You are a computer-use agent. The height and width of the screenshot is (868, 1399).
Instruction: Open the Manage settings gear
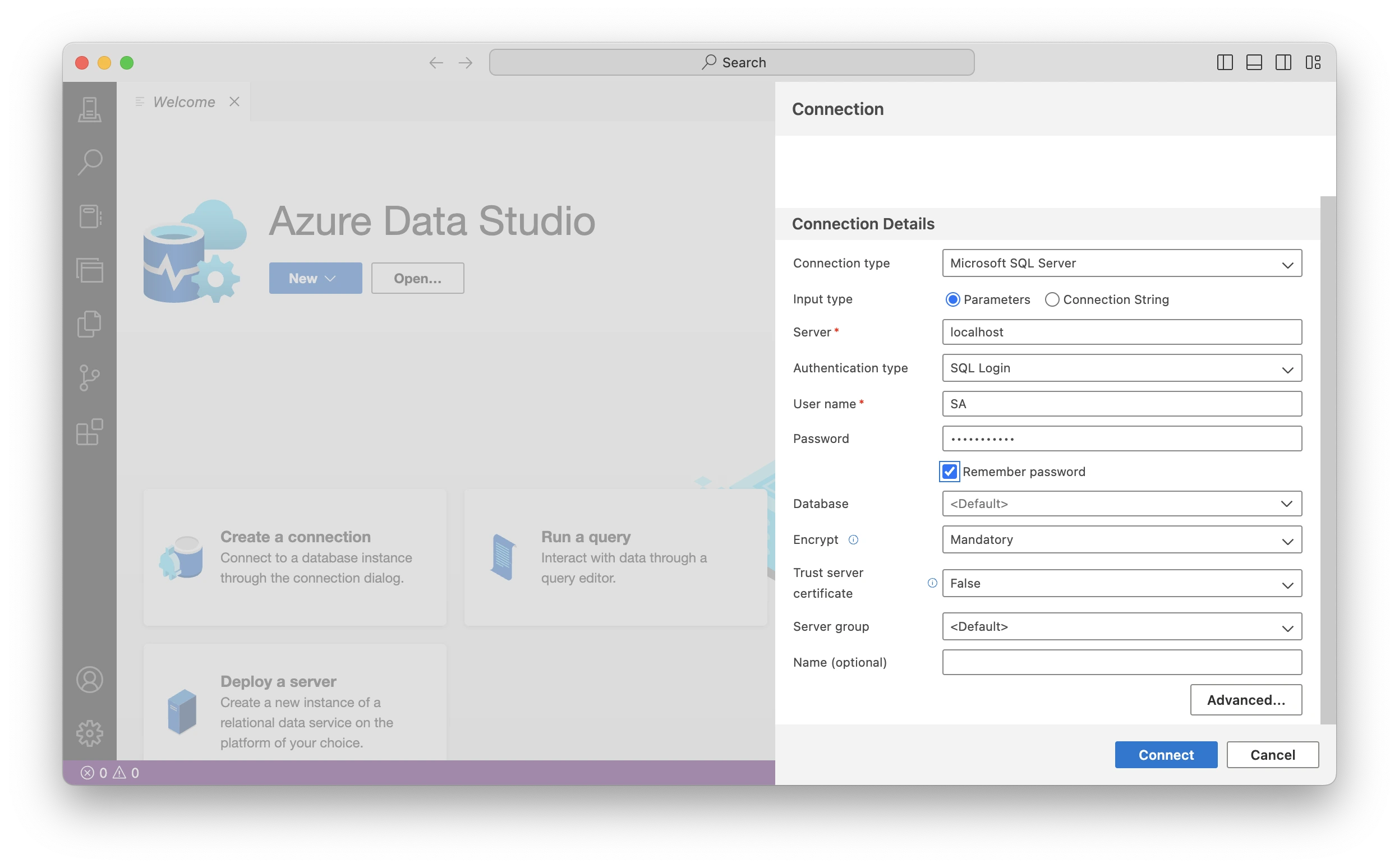[90, 733]
